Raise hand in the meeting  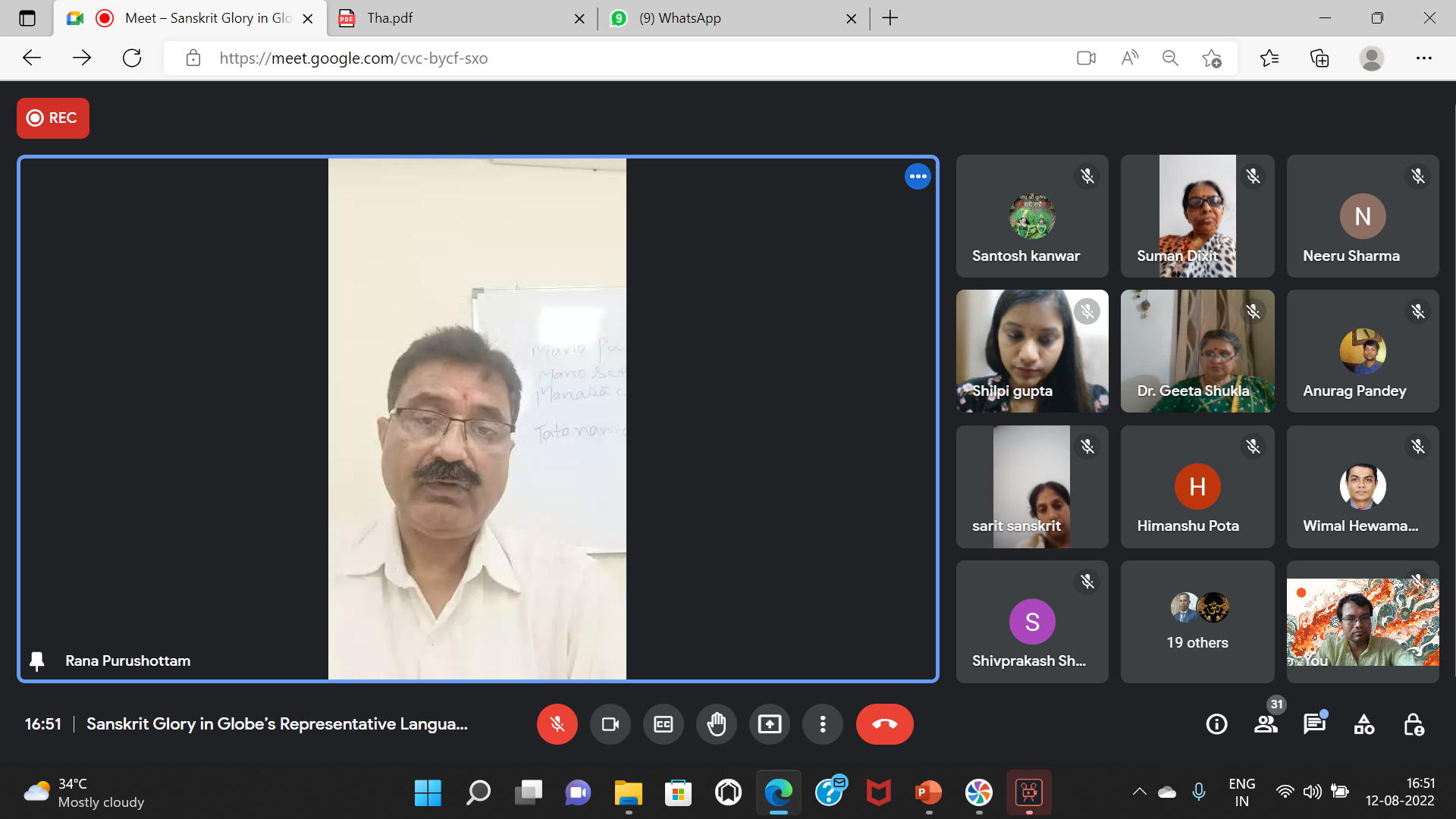point(716,724)
